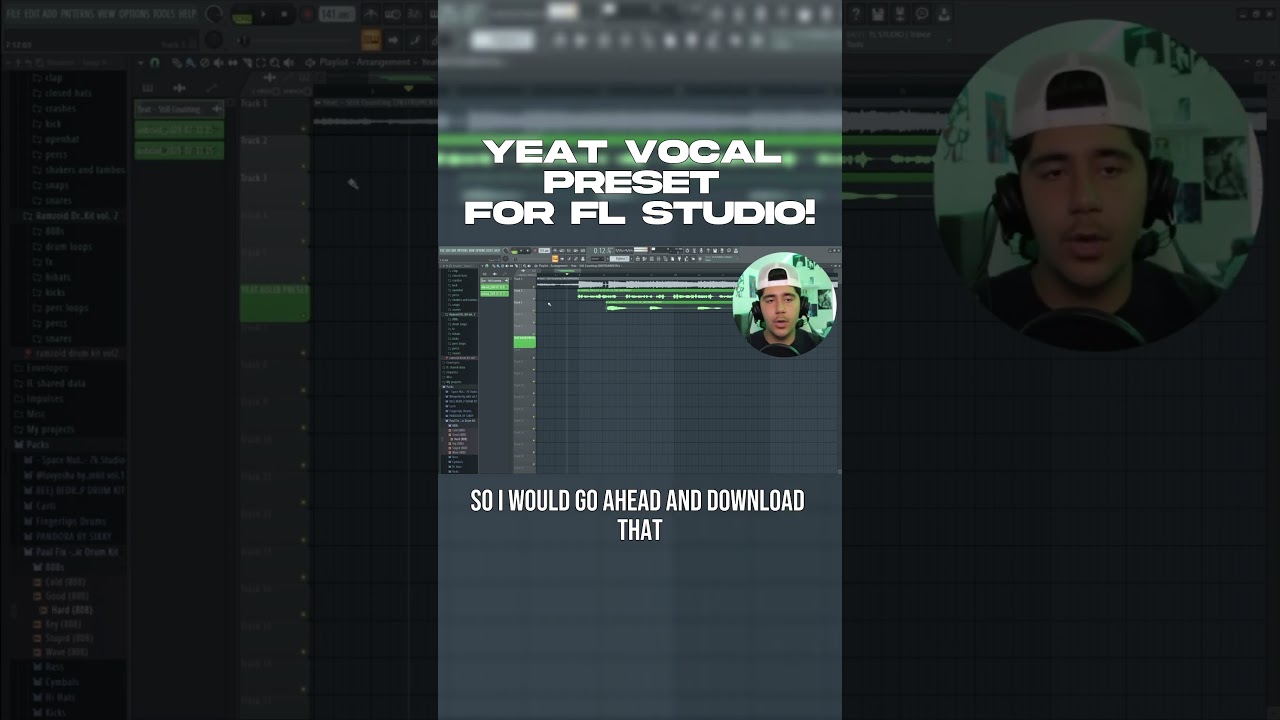Open the HELP menu

(x=187, y=14)
